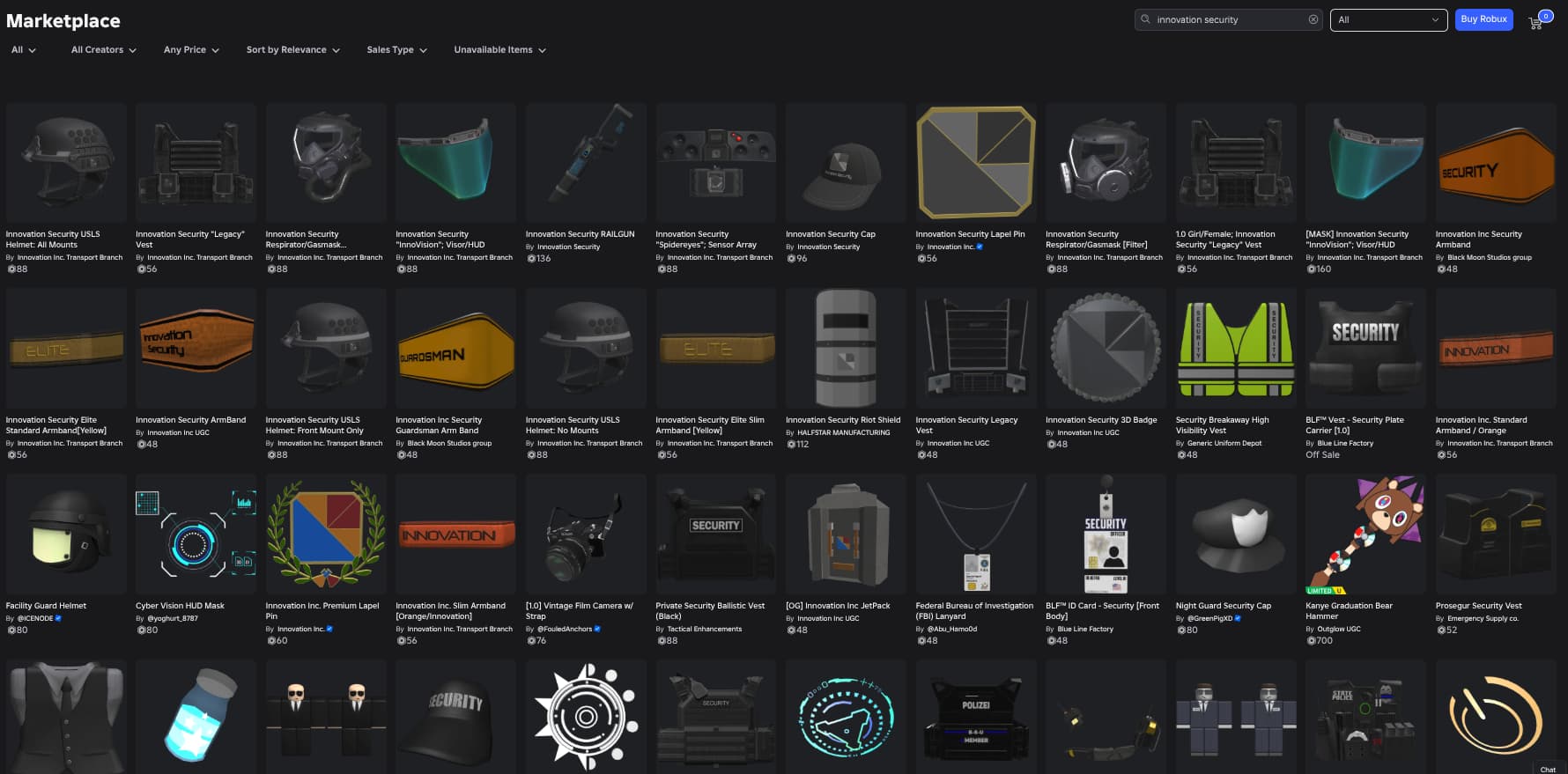This screenshot has width=1568, height=774.
Task: Open the All filter under Marketplace heading
Action: pyautogui.click(x=24, y=50)
